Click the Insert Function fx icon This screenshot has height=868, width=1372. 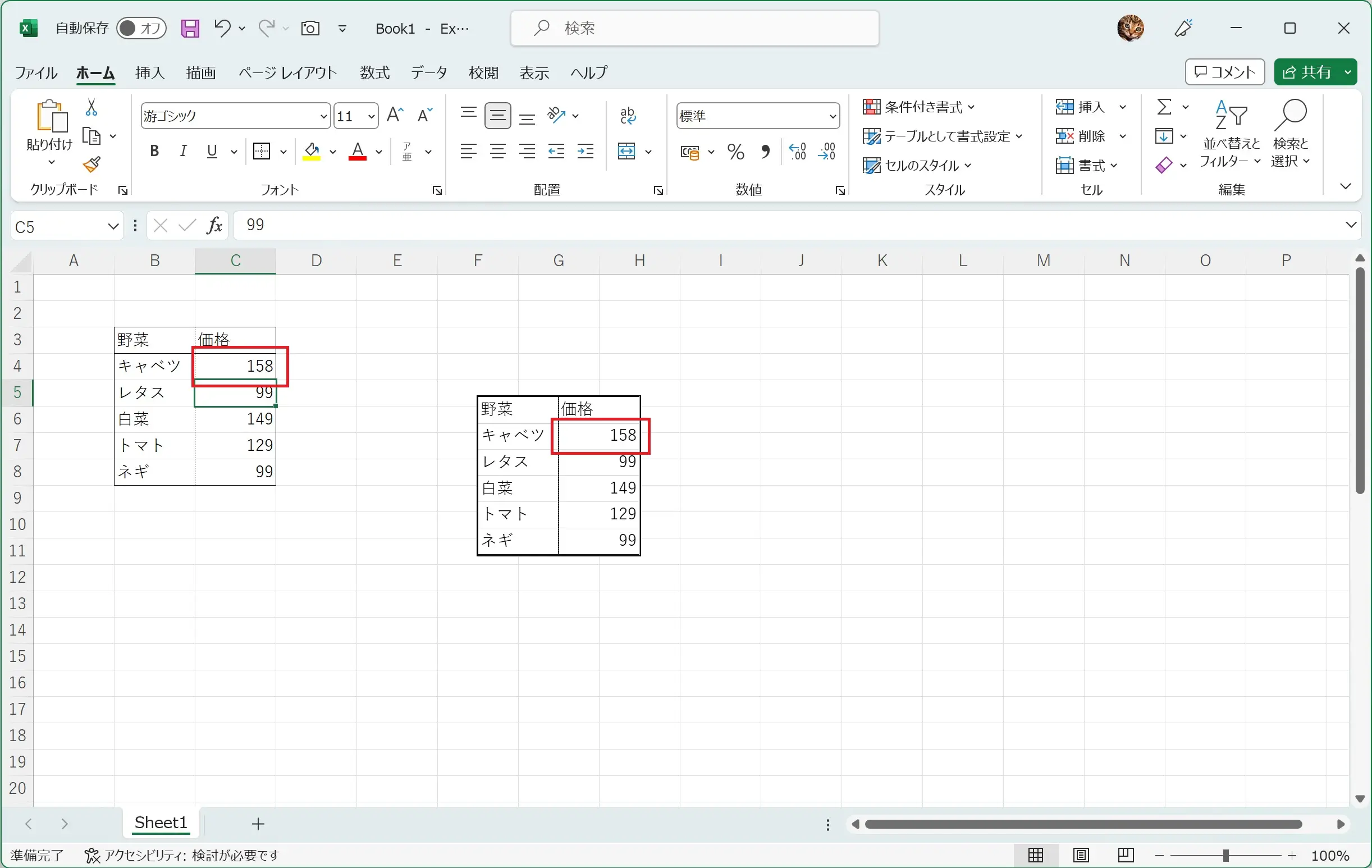tap(214, 226)
